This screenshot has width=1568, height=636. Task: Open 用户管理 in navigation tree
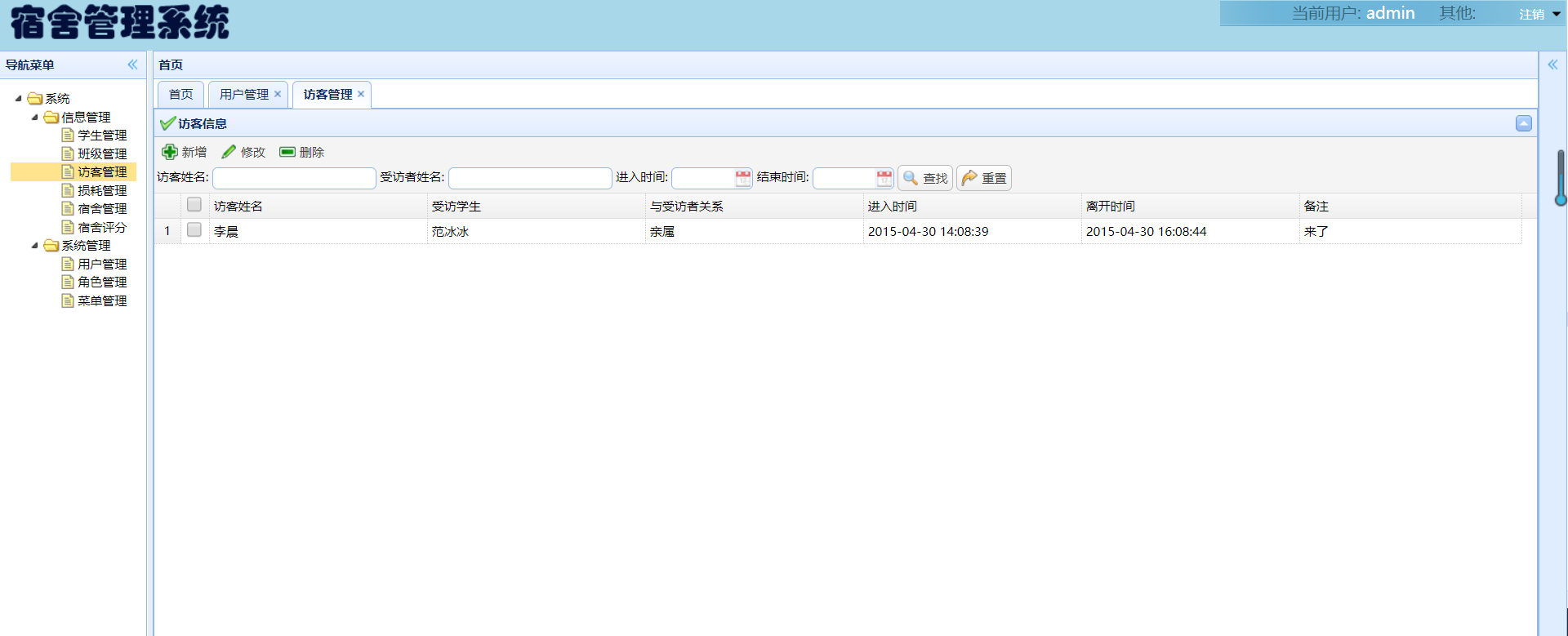102,264
